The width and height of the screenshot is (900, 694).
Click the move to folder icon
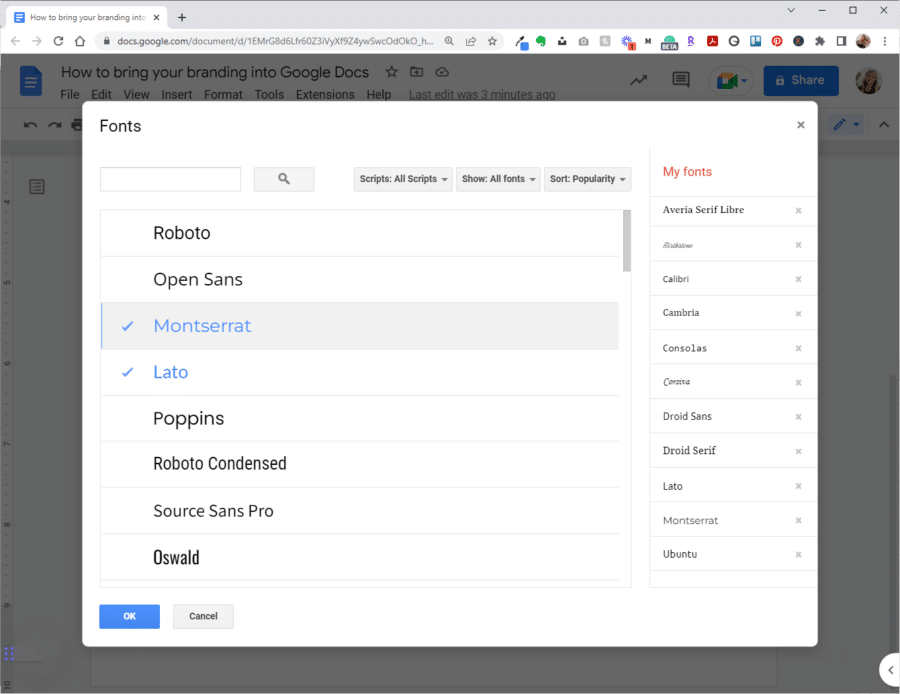[416, 72]
